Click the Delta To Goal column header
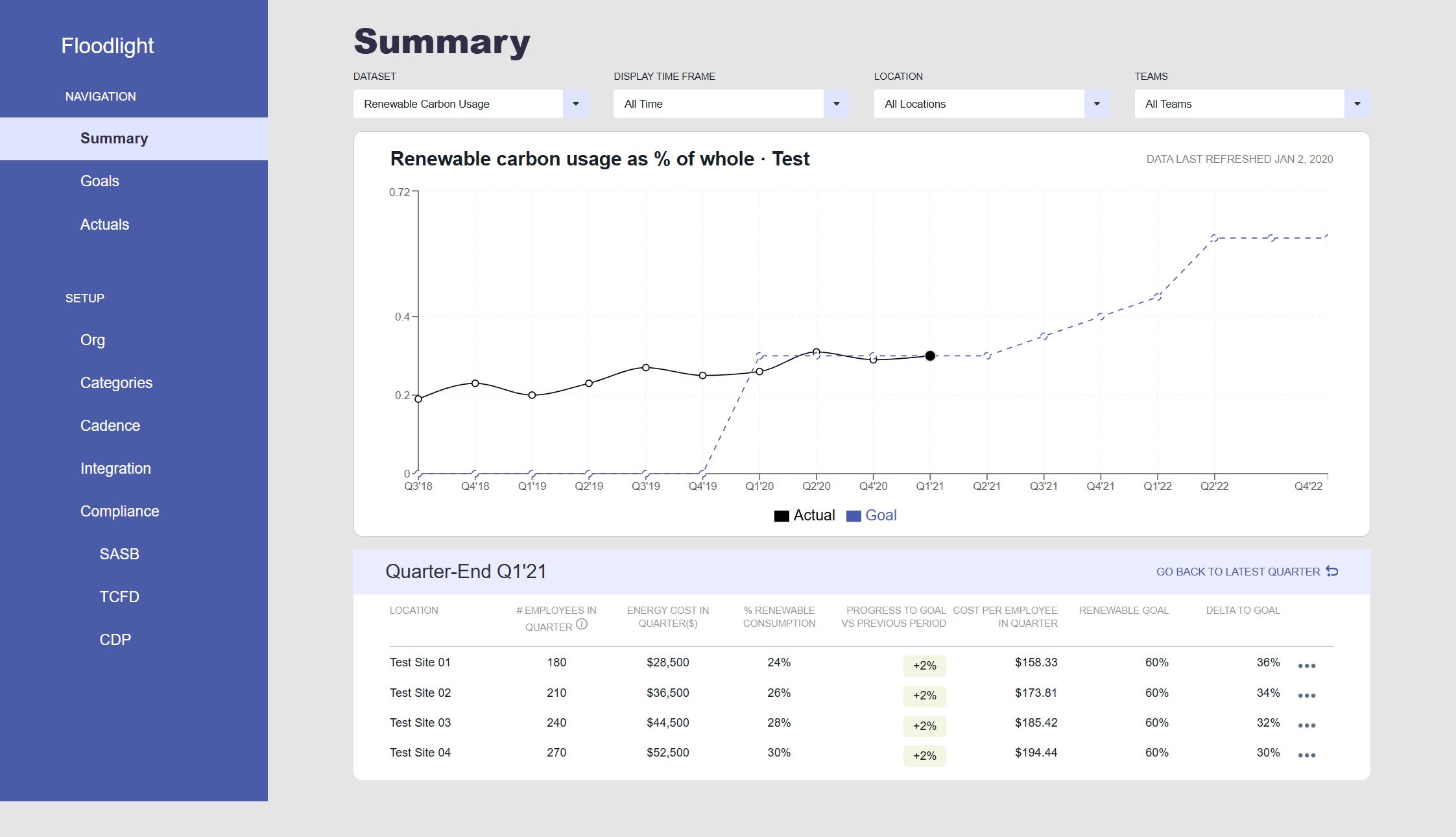The width and height of the screenshot is (1456, 837). [1243, 611]
